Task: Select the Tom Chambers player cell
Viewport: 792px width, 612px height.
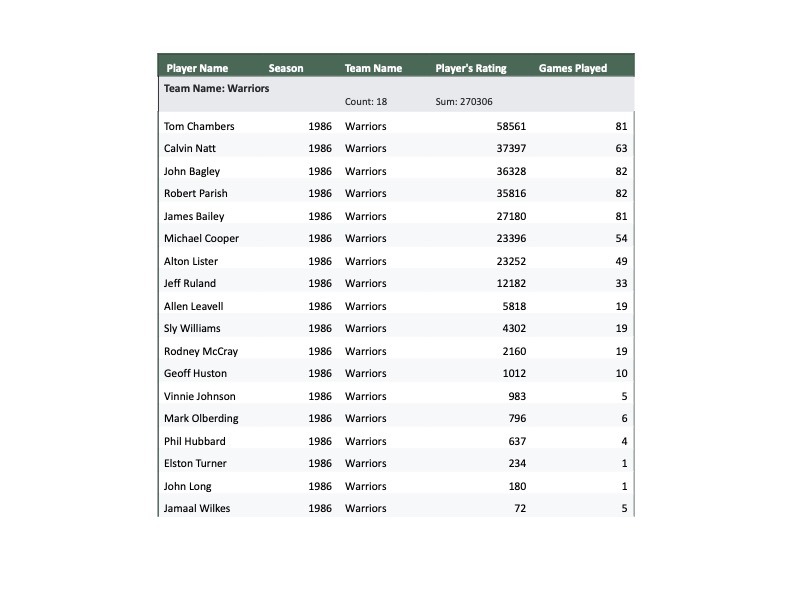Action: coord(199,126)
